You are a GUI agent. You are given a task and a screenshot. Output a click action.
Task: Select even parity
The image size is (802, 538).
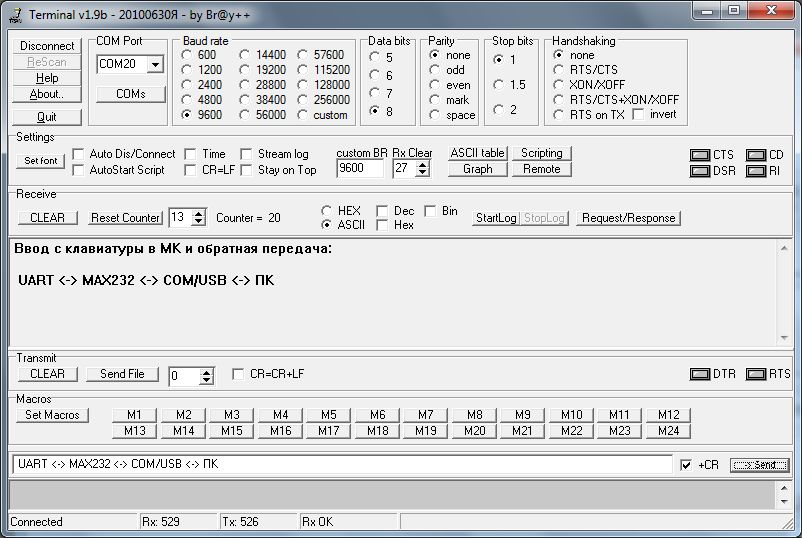434,85
